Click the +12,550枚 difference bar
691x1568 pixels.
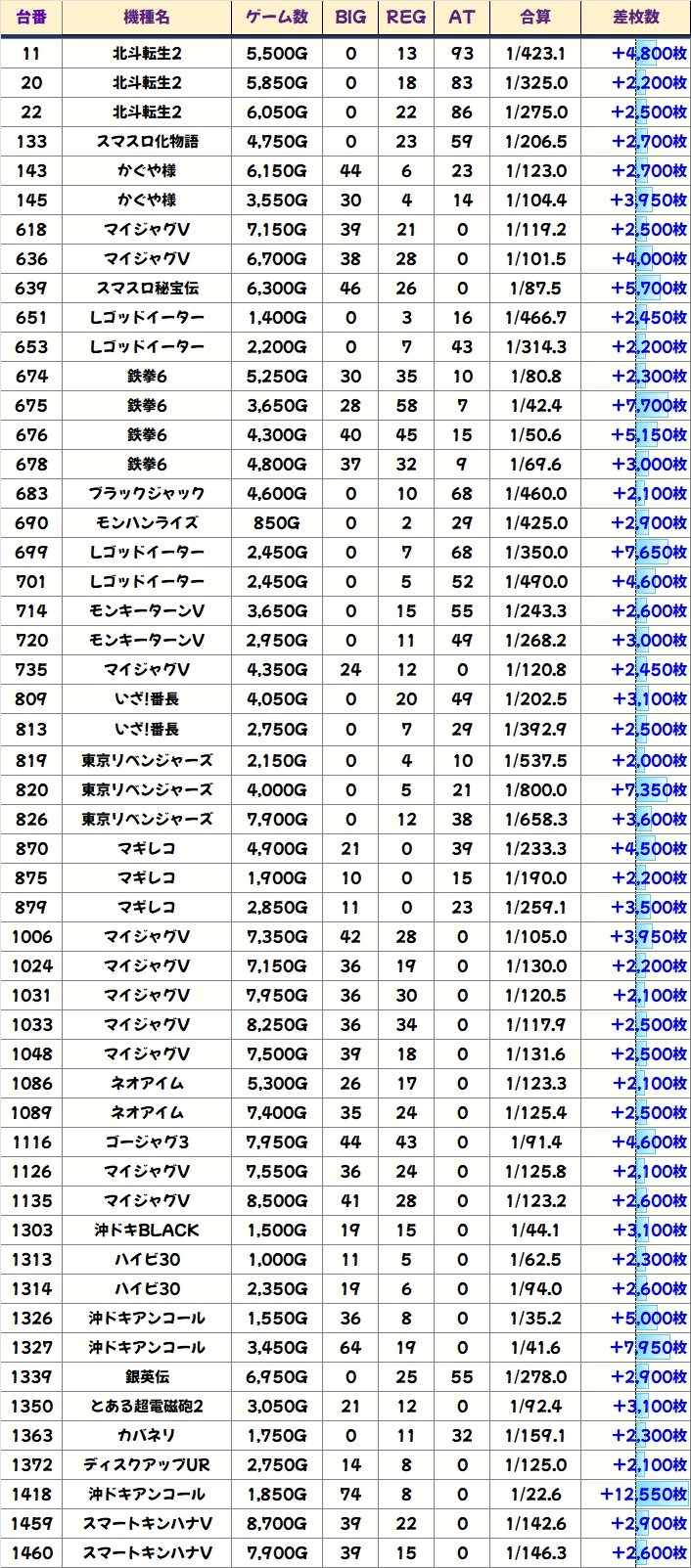click(644, 1495)
